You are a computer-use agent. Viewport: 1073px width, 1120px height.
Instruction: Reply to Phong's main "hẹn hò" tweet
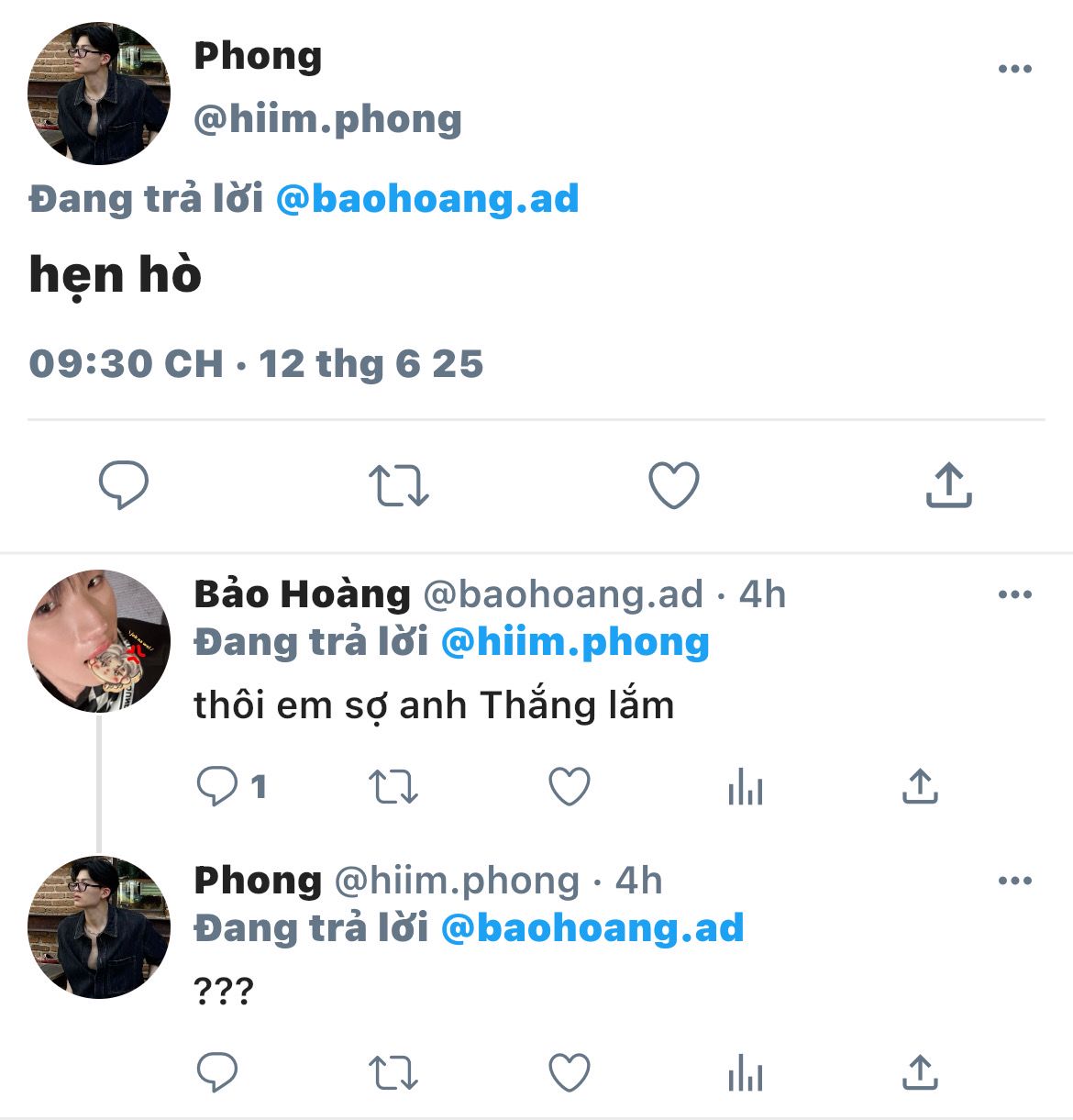(124, 485)
